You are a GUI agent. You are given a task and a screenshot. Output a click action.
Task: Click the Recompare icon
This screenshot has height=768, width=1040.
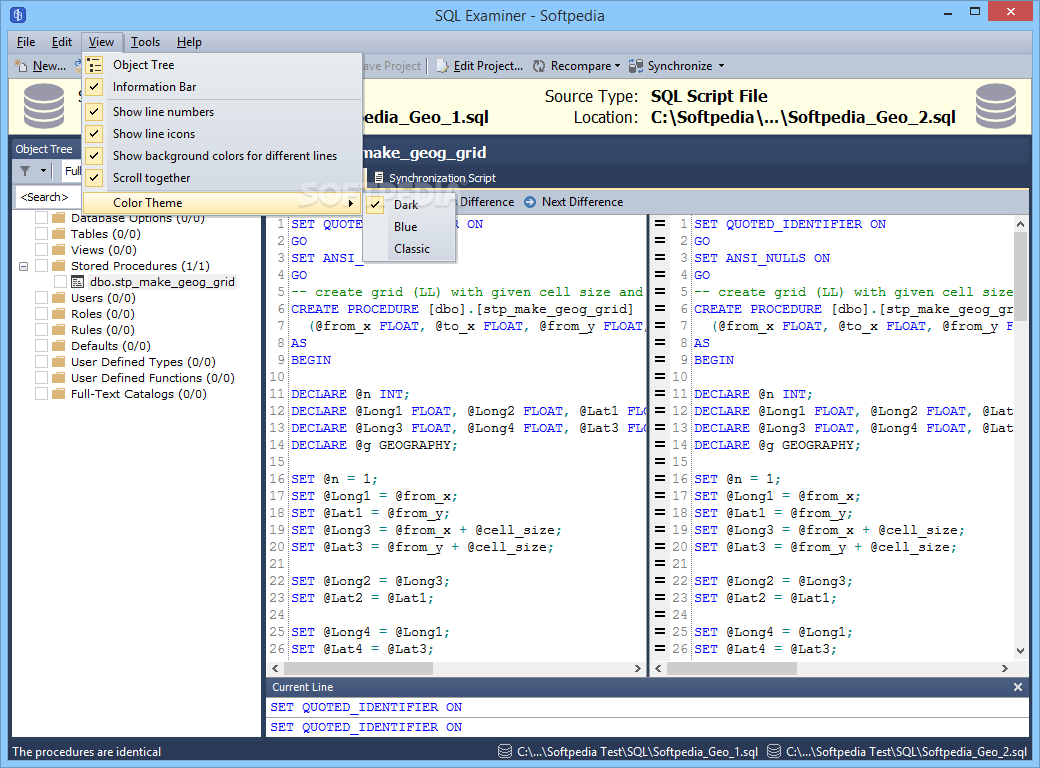(x=539, y=66)
